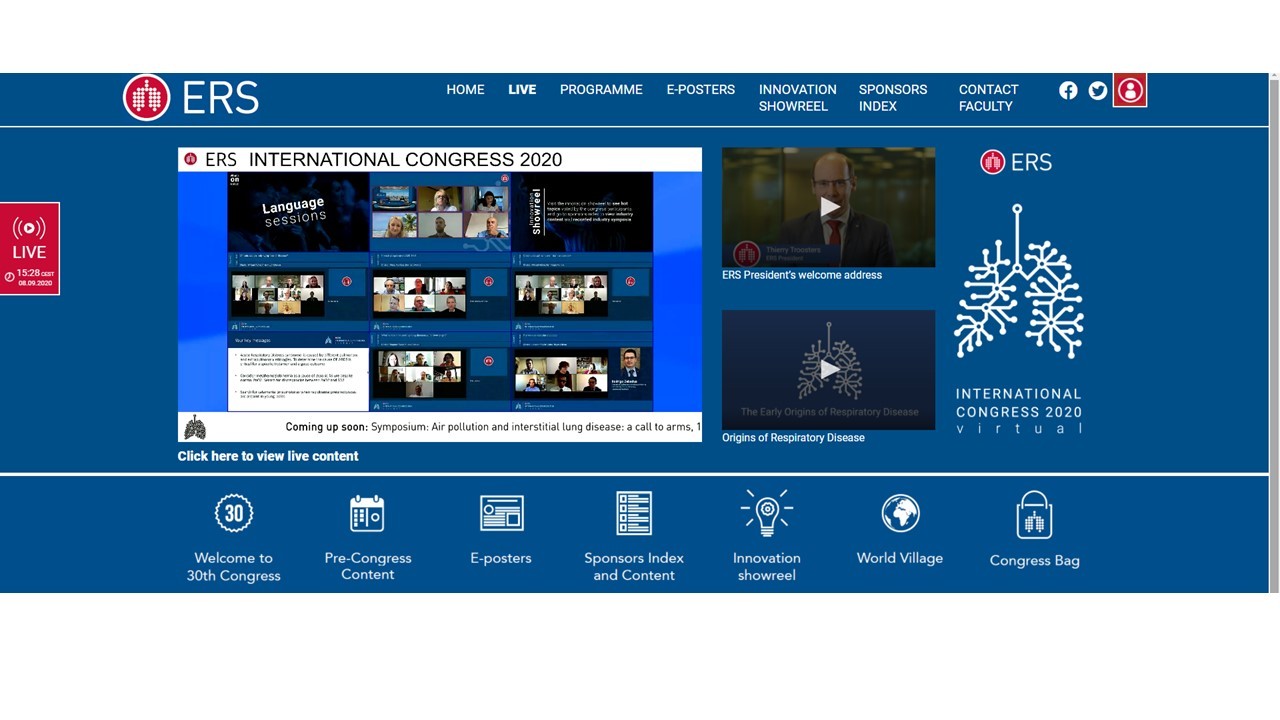Open the Twitter icon in header
The height and width of the screenshot is (720, 1280).
[x=1098, y=91]
